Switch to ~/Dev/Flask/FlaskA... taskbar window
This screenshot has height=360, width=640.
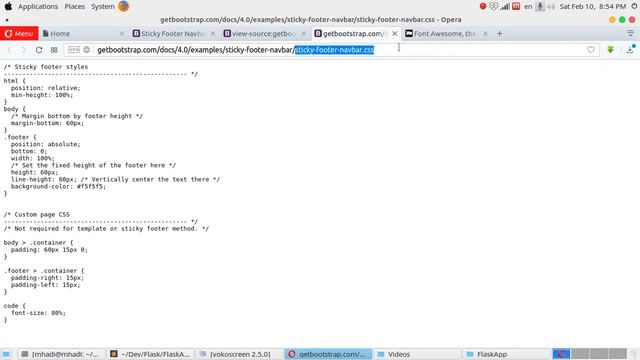(x=151, y=354)
